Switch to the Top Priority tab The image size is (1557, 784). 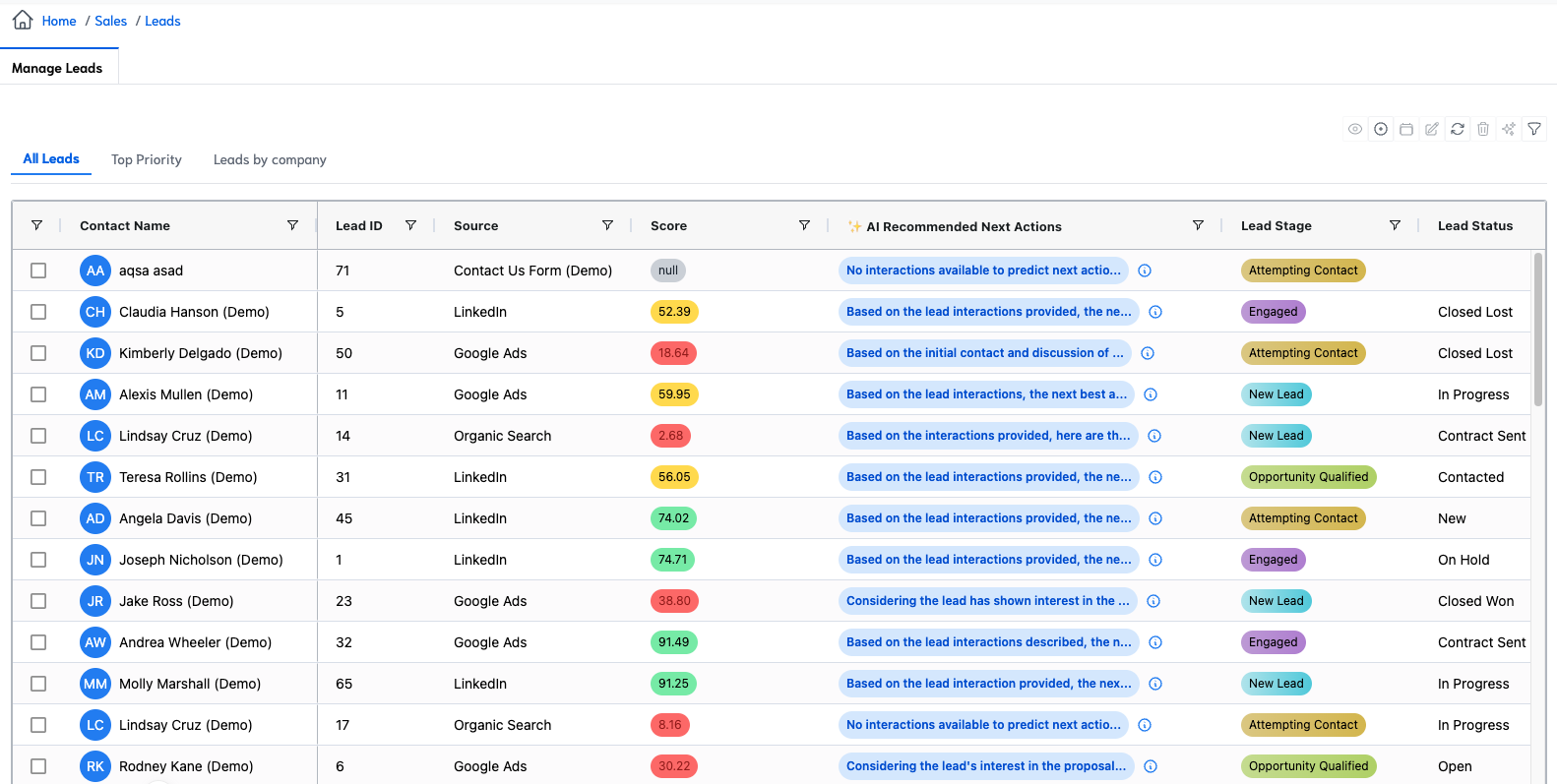tap(147, 159)
